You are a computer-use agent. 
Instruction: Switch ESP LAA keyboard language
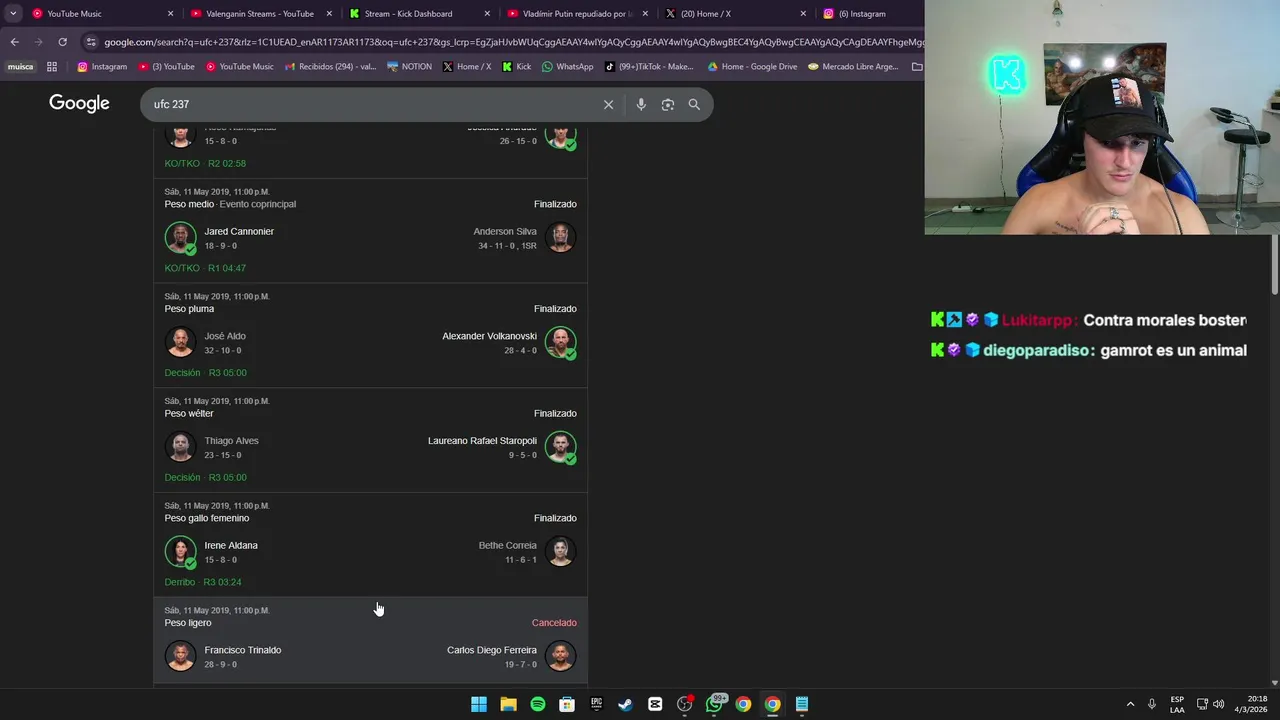click(1177, 704)
